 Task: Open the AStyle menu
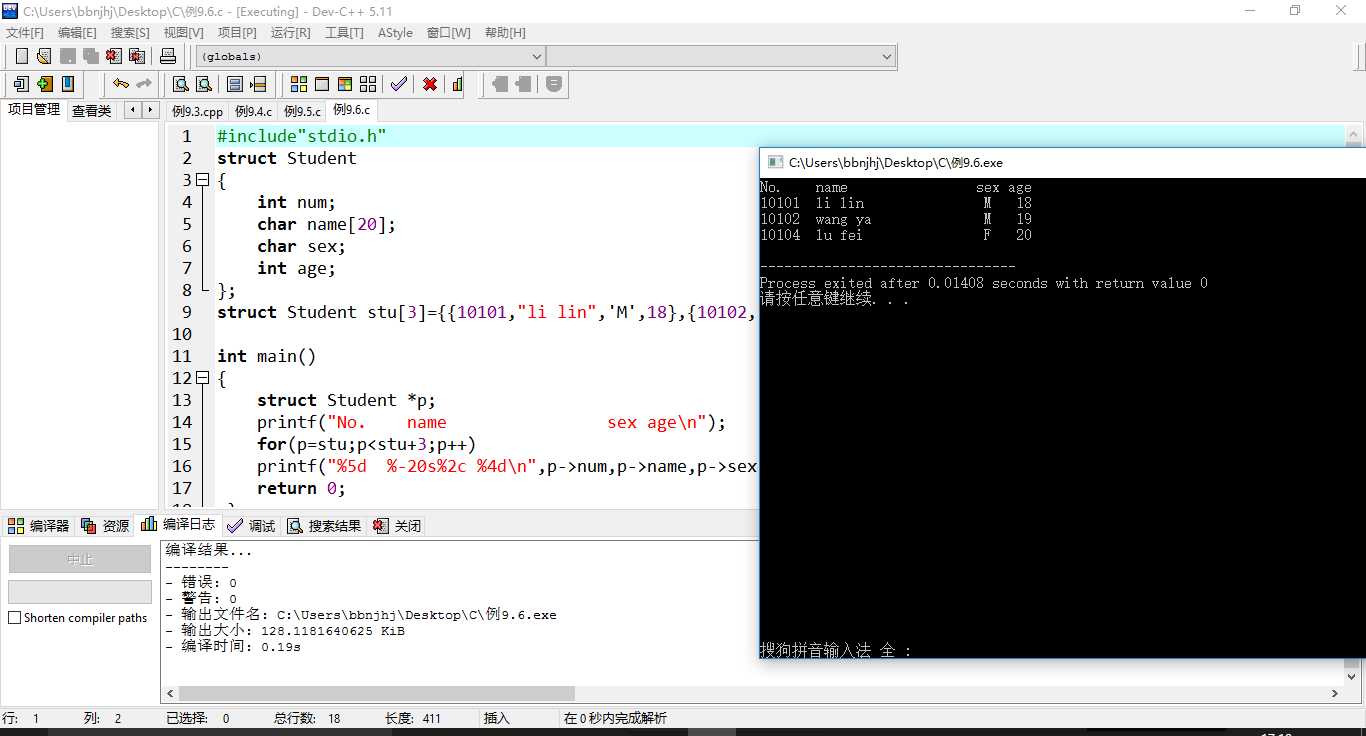395,33
